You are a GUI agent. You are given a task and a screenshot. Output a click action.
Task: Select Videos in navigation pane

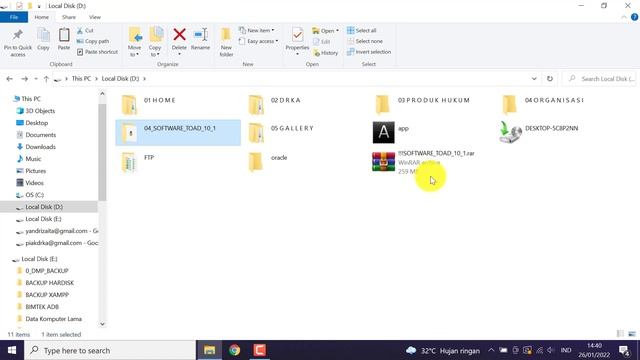(x=34, y=183)
